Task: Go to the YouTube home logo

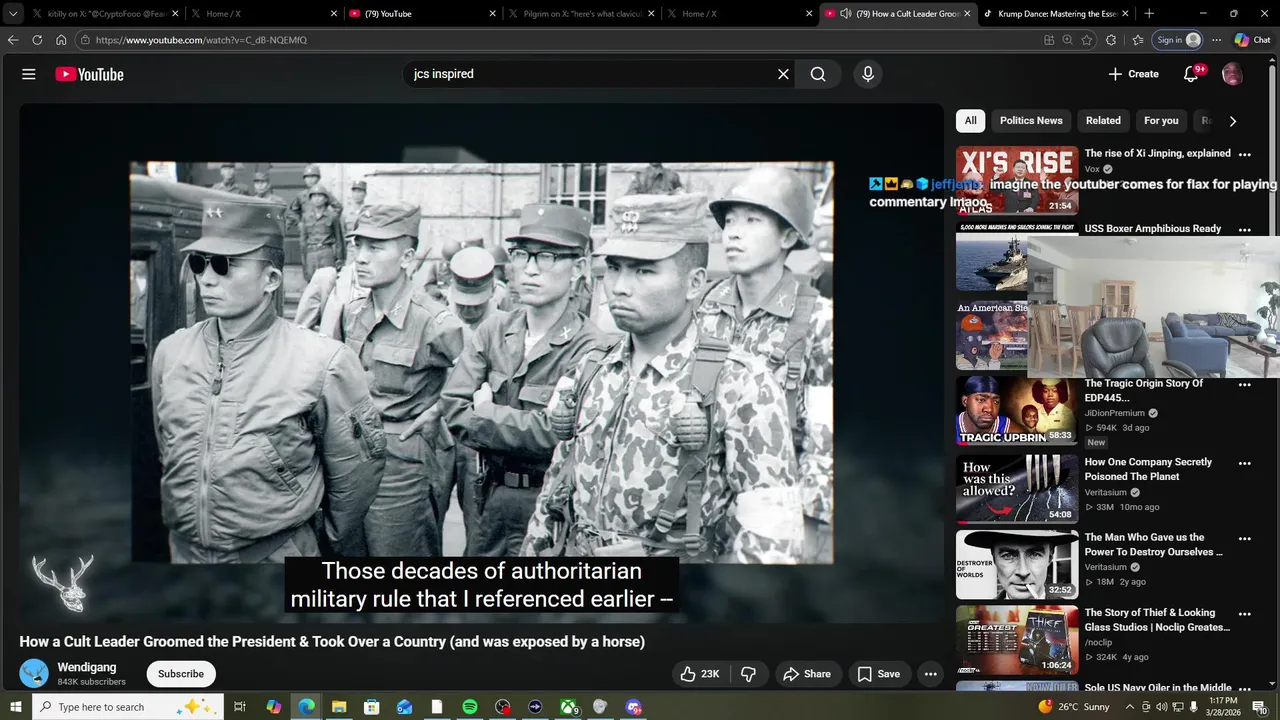Action: 89,74
